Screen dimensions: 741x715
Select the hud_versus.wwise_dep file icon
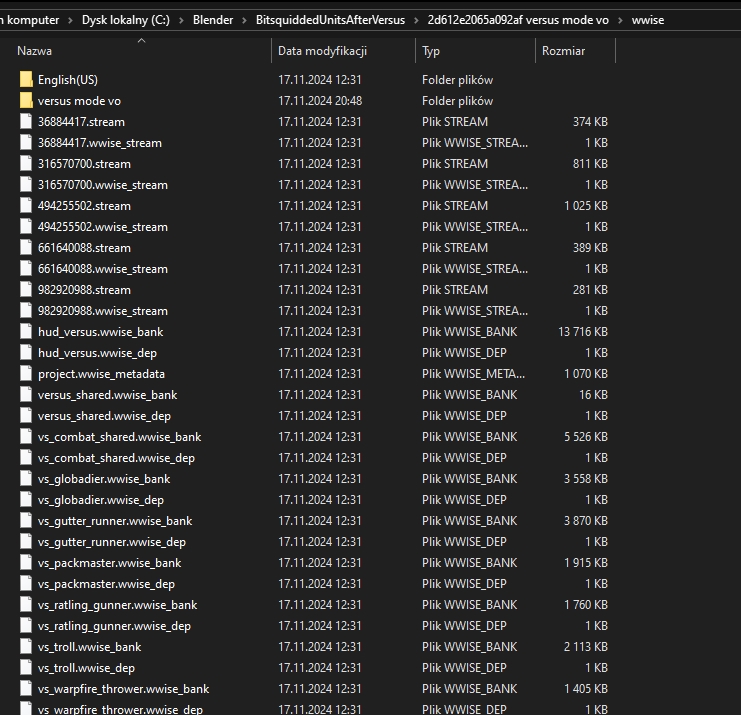26,353
